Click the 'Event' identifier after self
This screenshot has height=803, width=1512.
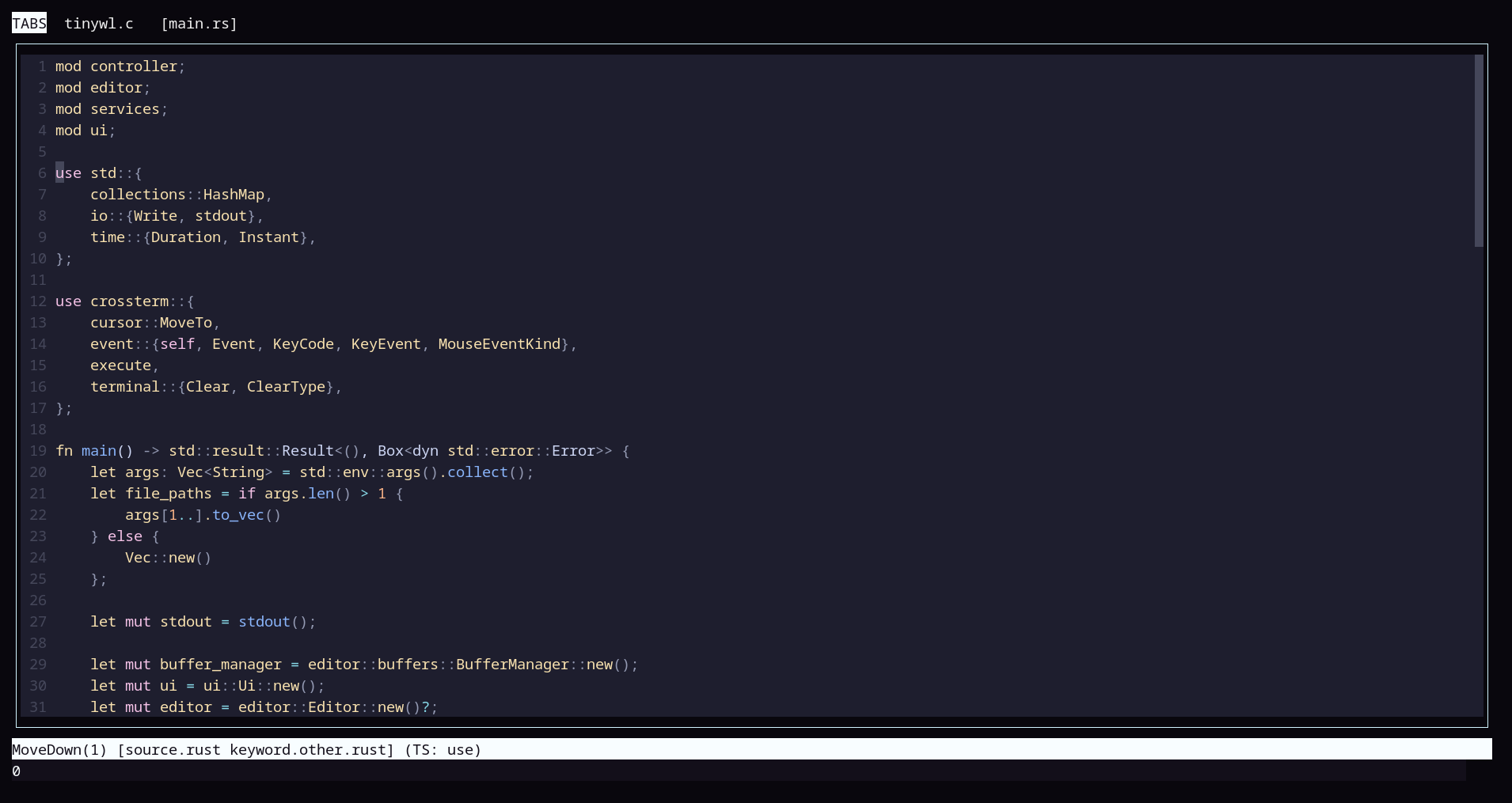point(234,344)
